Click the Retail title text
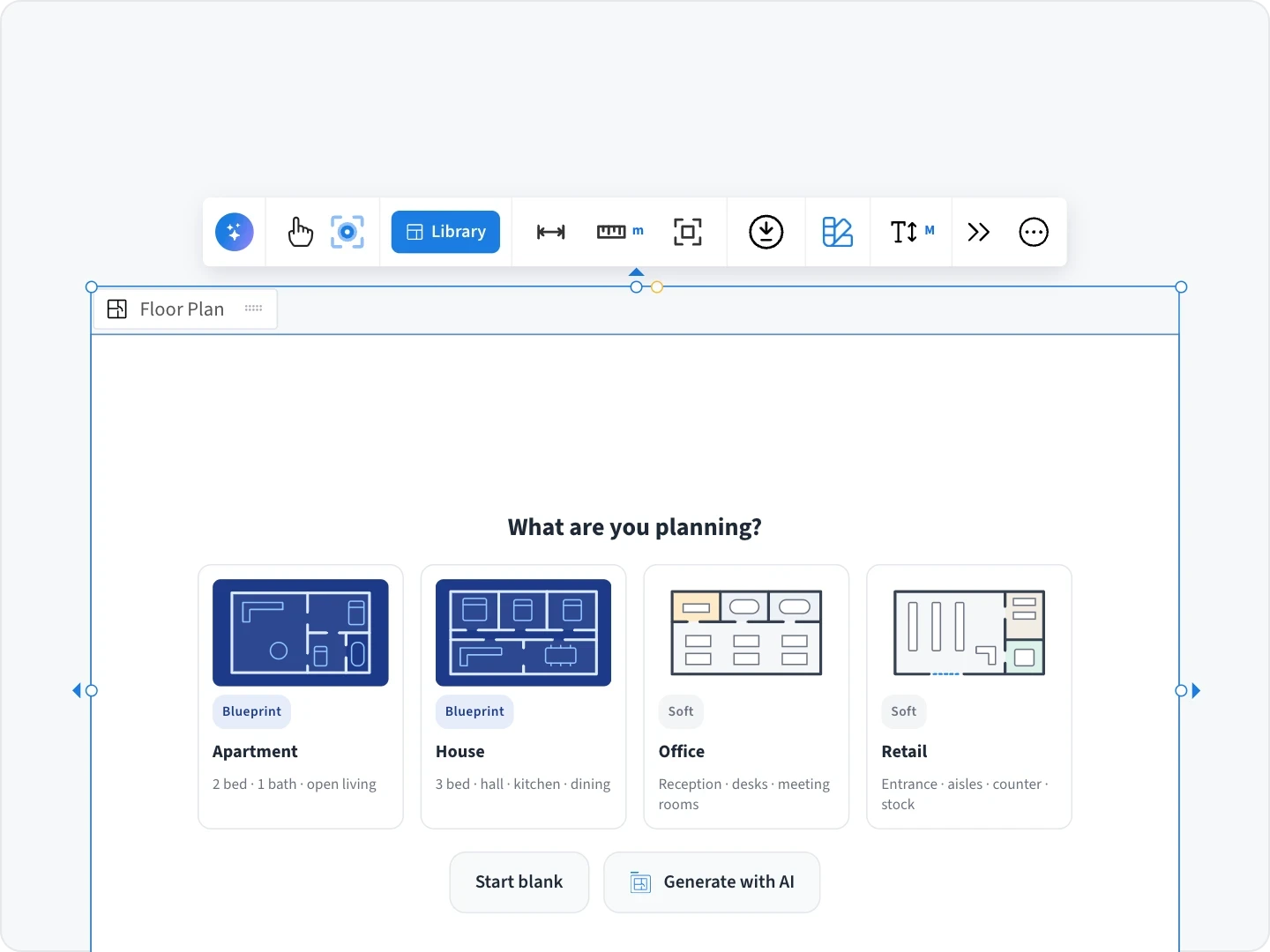The height and width of the screenshot is (952, 1270). 905,752
